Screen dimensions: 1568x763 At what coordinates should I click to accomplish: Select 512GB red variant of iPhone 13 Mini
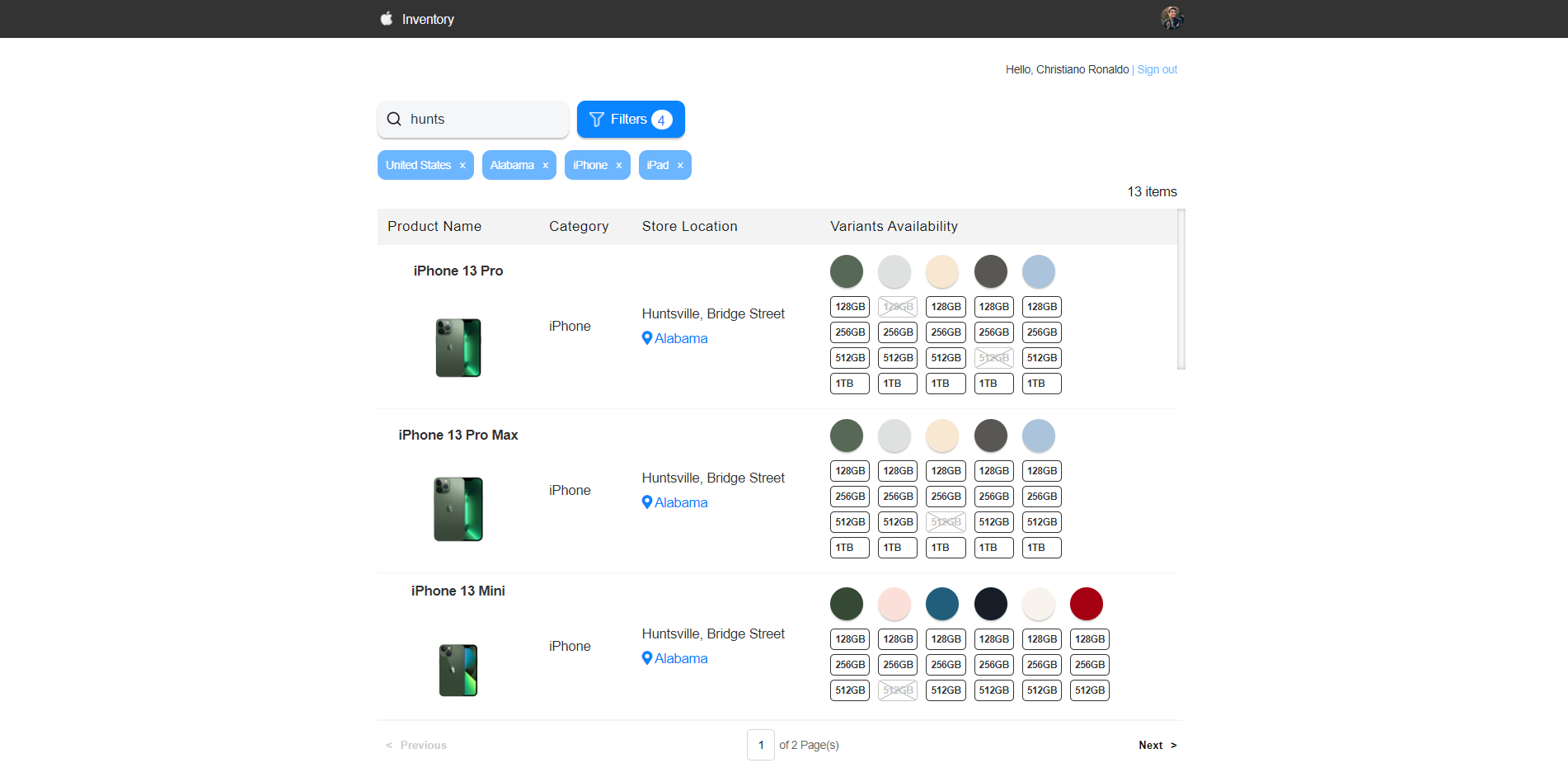1090,690
